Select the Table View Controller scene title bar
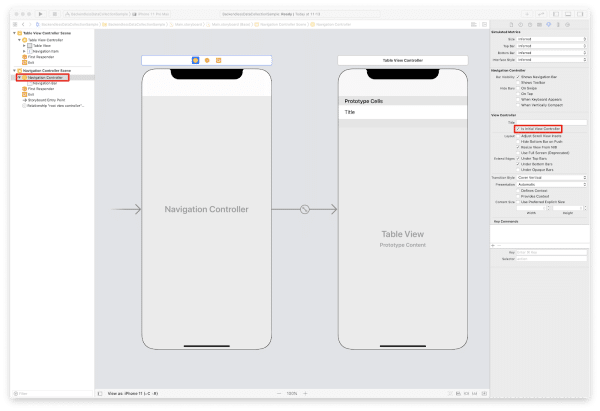Screen dimensions: 600x411 (403, 60)
